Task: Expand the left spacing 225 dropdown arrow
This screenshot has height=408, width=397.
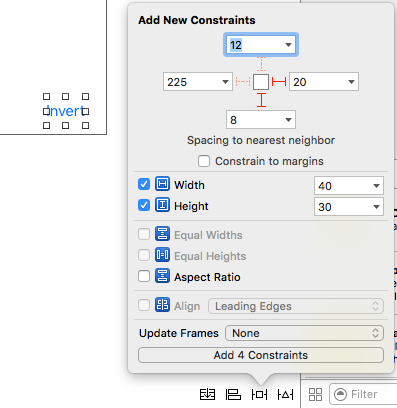Action: pyautogui.click(x=226, y=82)
